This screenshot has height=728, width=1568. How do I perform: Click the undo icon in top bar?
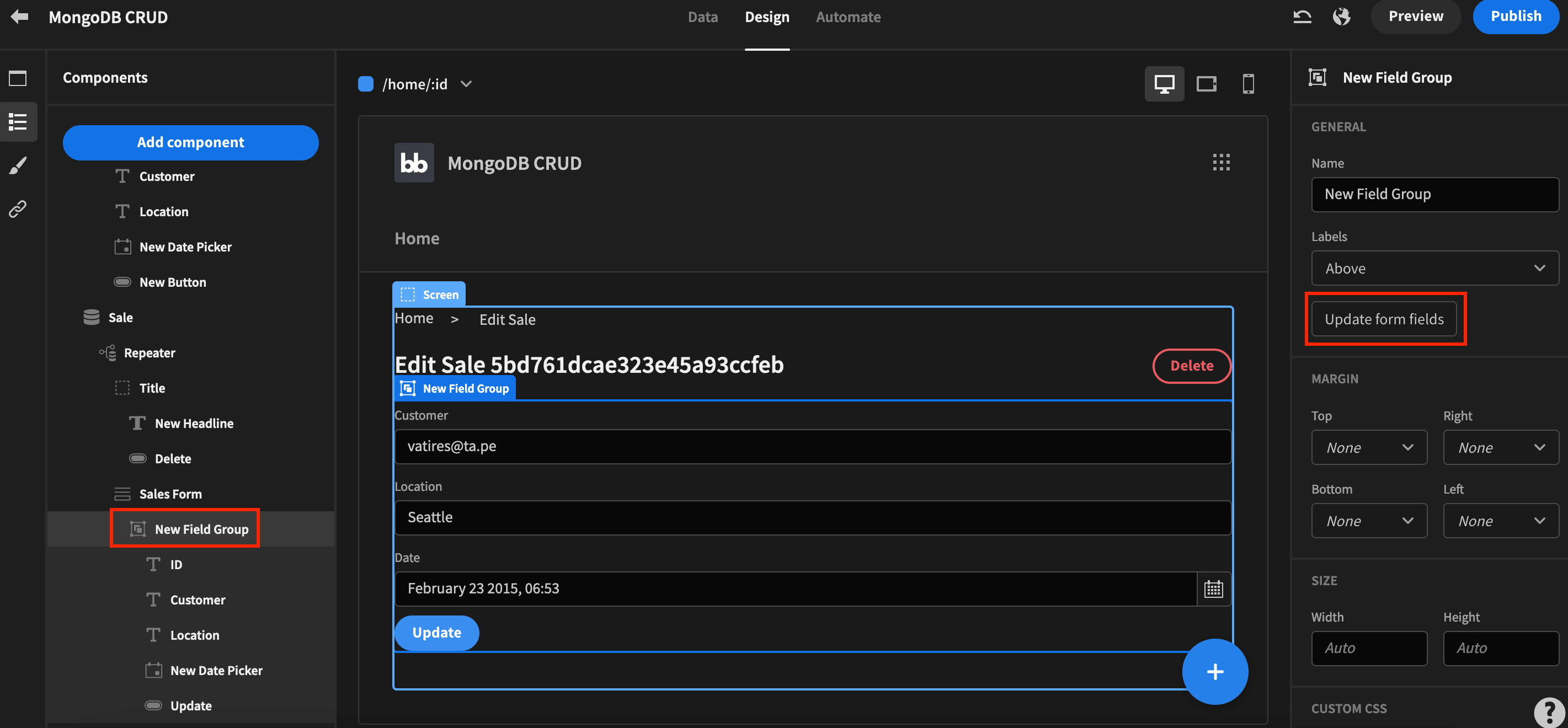[x=1302, y=17]
